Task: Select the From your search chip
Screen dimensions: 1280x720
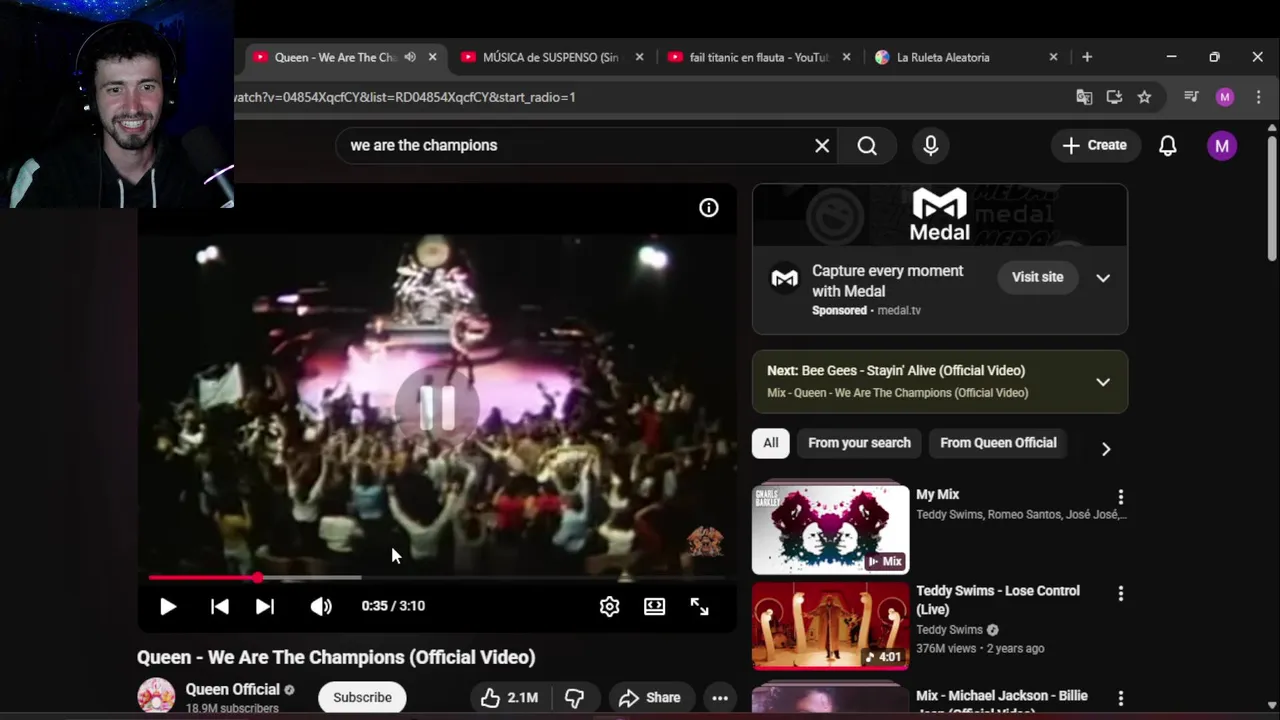Action: (859, 443)
